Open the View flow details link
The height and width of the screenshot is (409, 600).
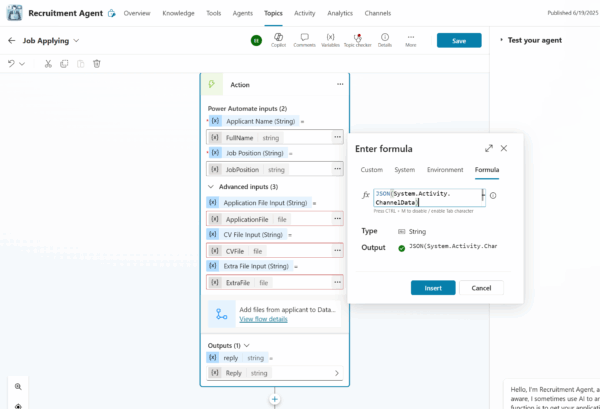point(263,319)
